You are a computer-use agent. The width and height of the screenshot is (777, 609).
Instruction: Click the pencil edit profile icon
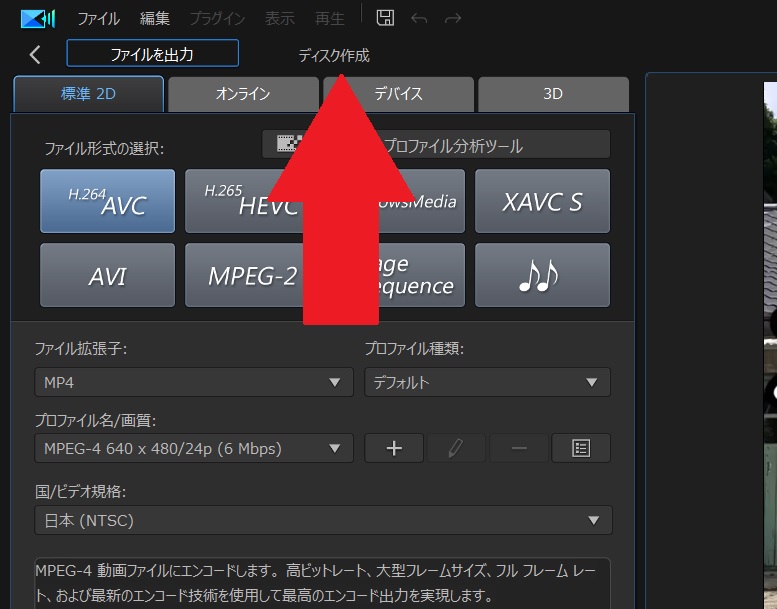coord(456,448)
